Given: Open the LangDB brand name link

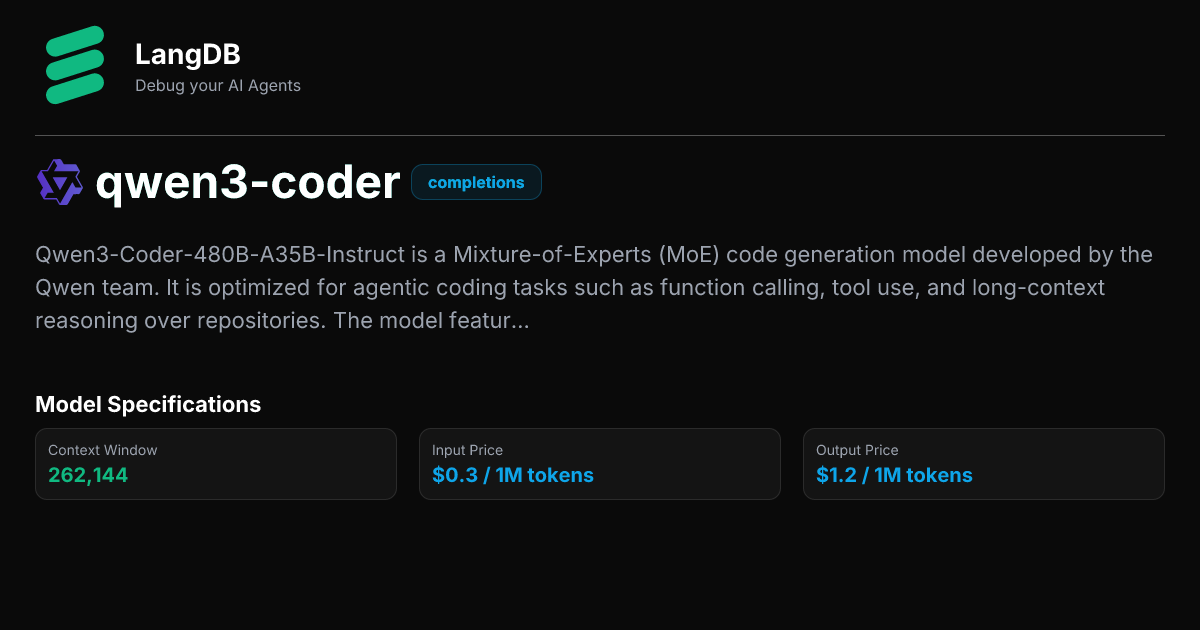Looking at the screenshot, I should (x=187, y=54).
